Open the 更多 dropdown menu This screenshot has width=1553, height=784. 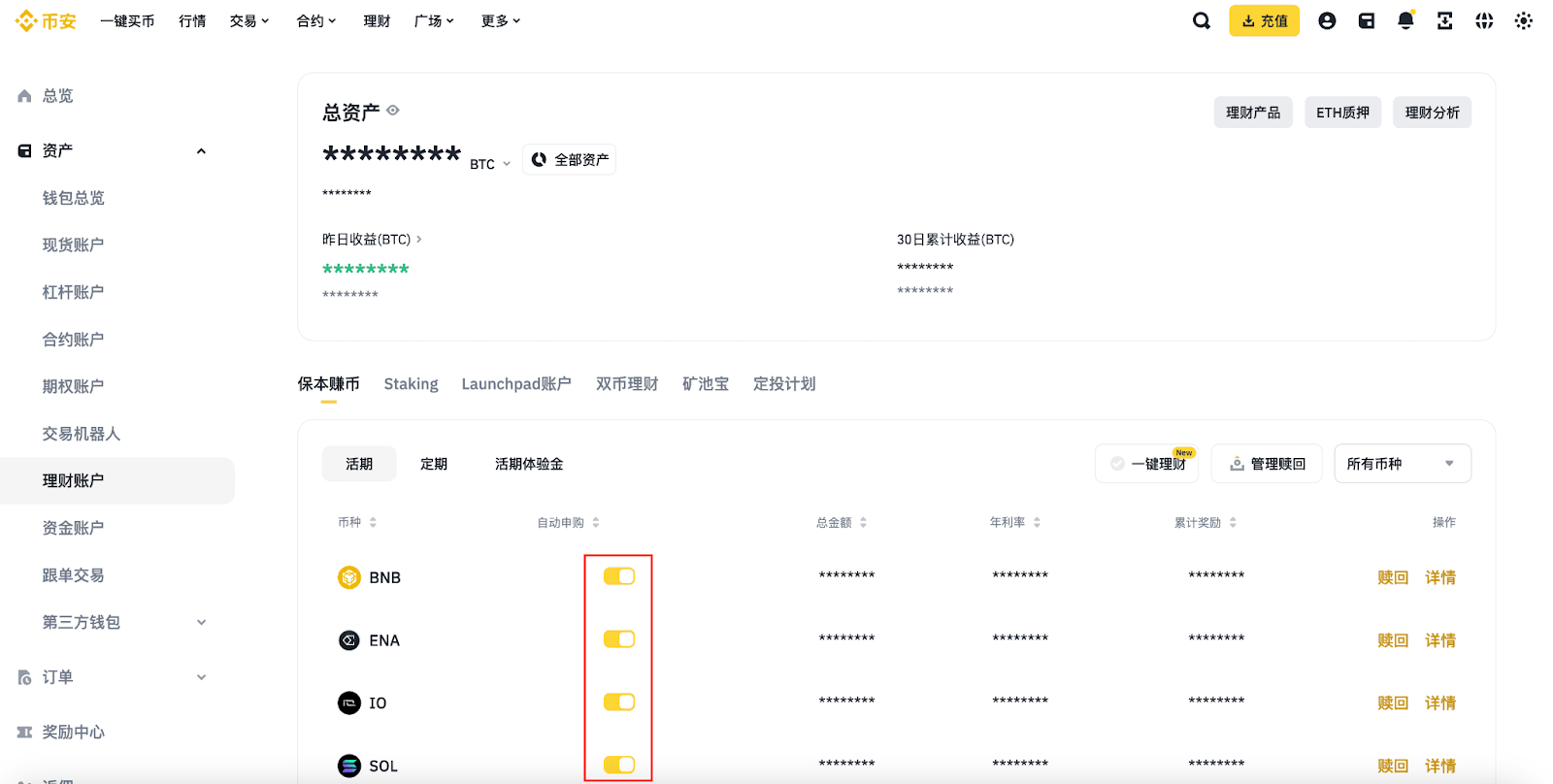[x=501, y=20]
